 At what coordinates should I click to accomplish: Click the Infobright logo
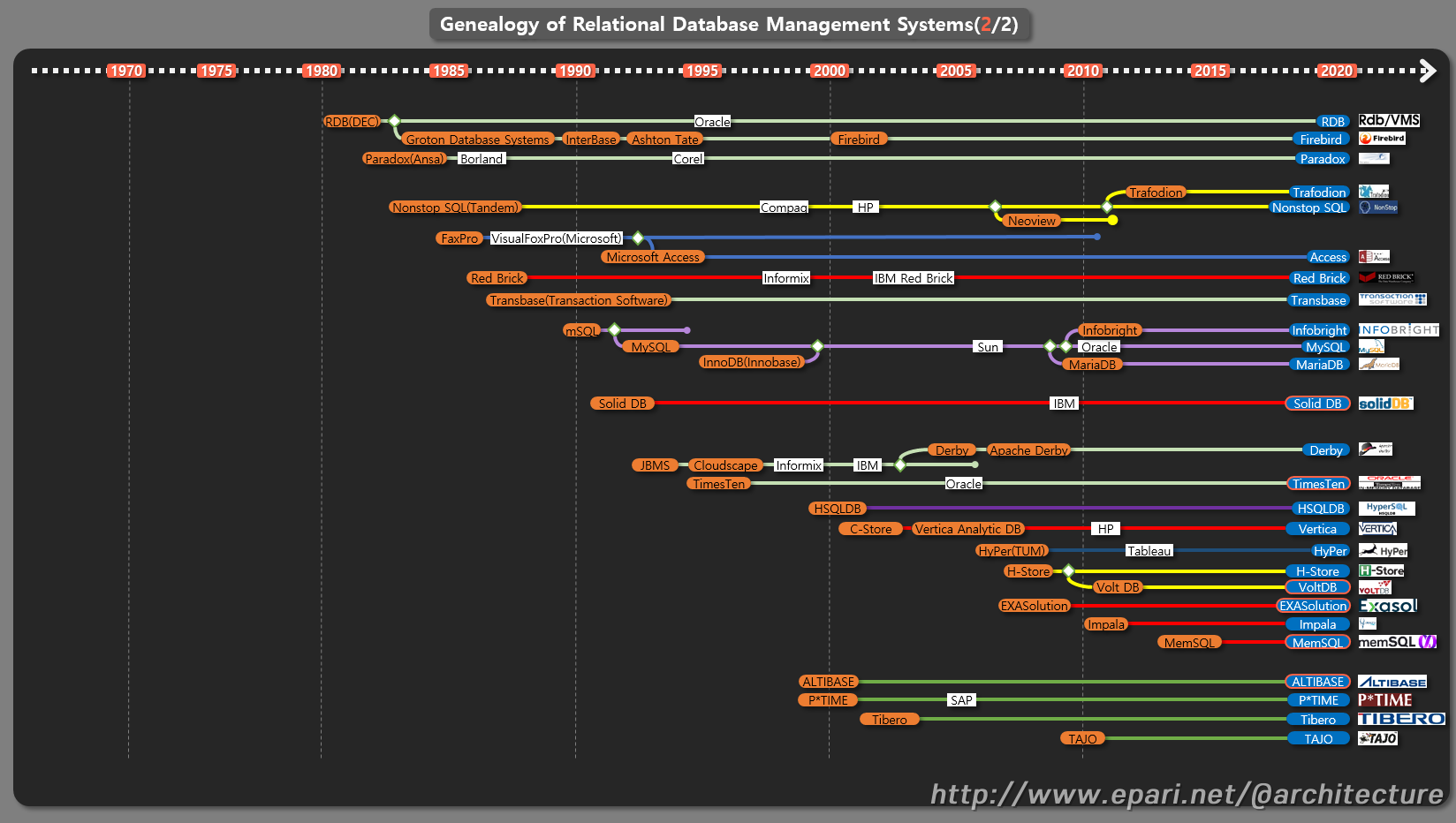point(1399,329)
